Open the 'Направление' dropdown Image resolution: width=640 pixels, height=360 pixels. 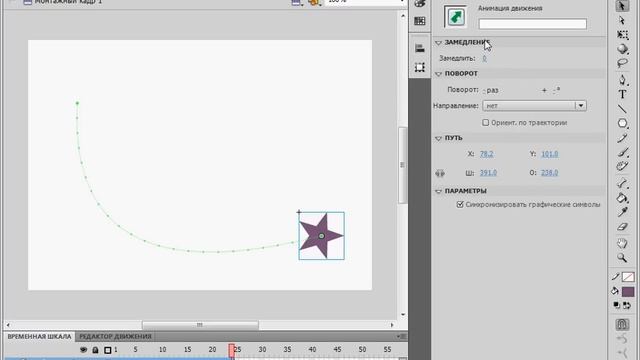pyautogui.click(x=534, y=106)
